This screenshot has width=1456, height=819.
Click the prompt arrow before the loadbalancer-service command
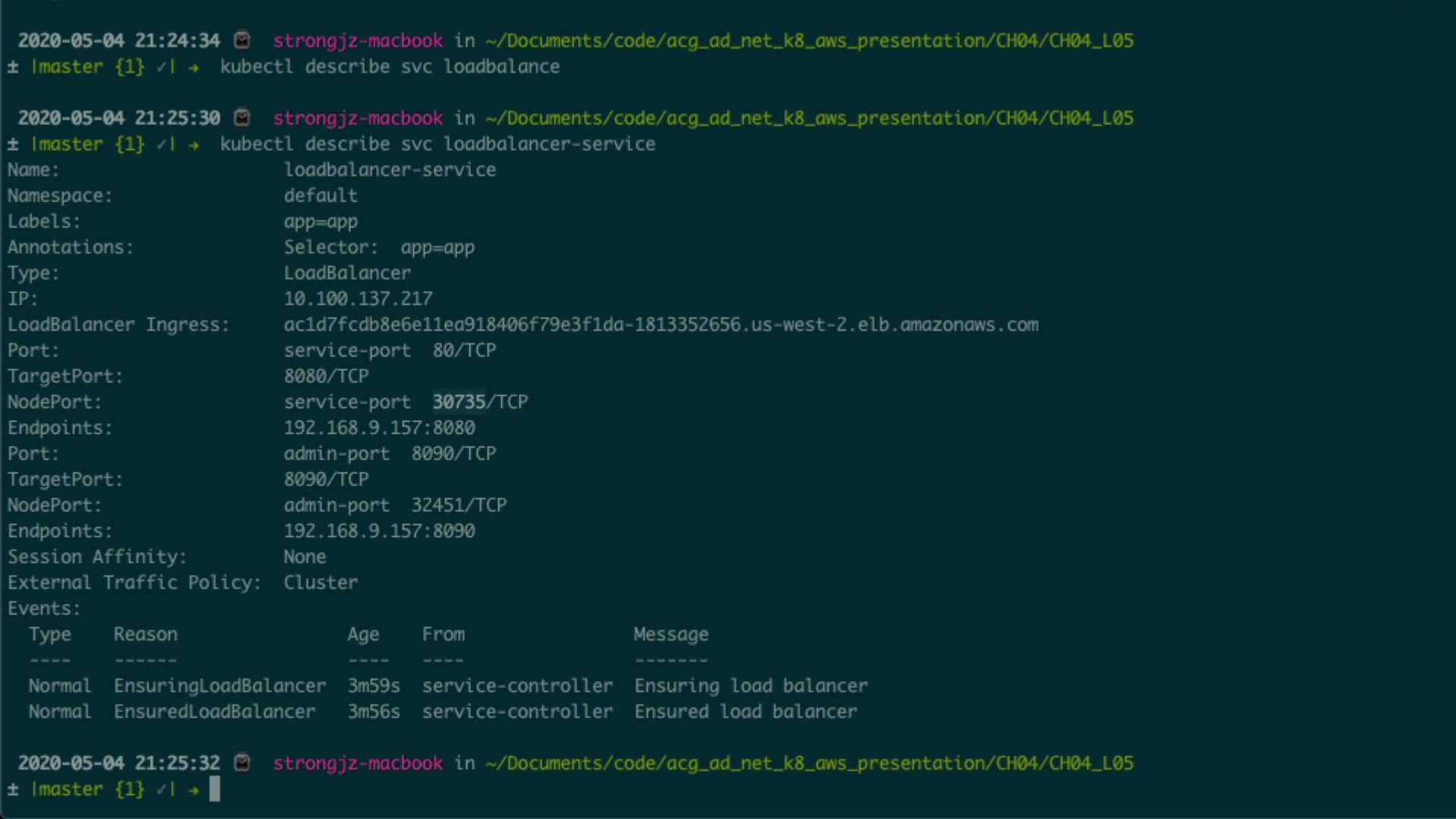194,144
